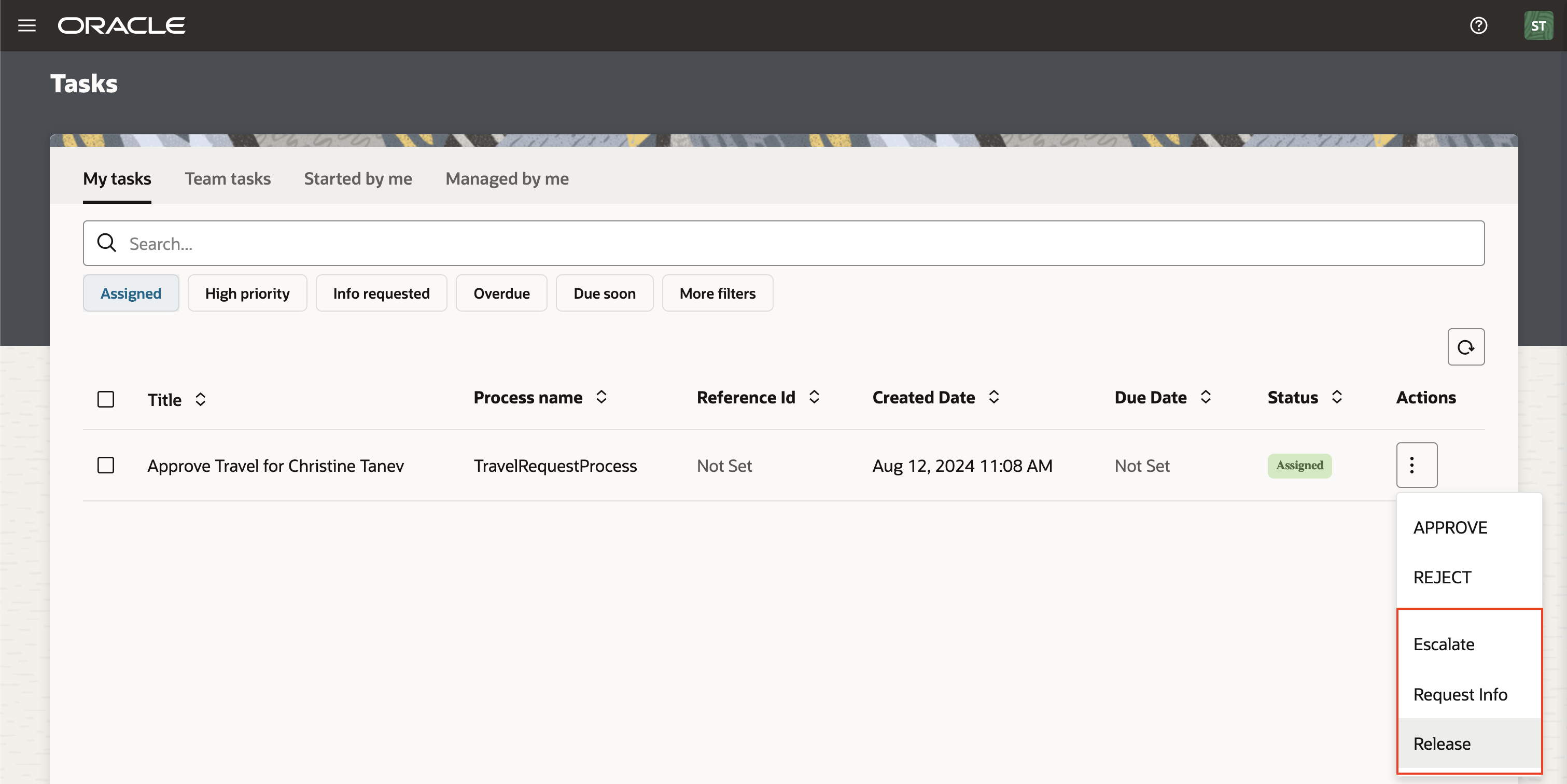
Task: Click the More filters button
Action: click(x=717, y=292)
